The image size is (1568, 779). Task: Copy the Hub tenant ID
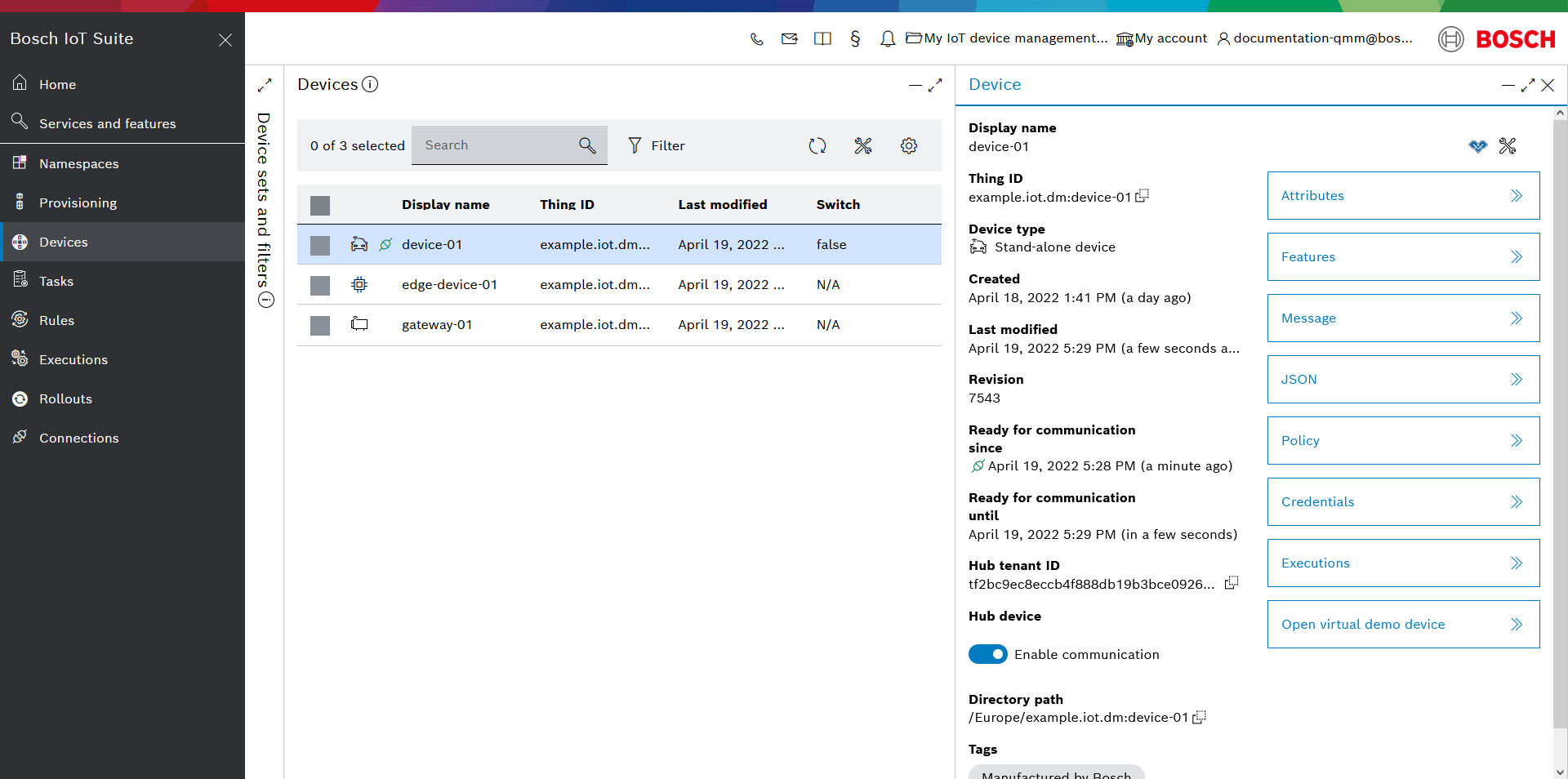(1232, 583)
